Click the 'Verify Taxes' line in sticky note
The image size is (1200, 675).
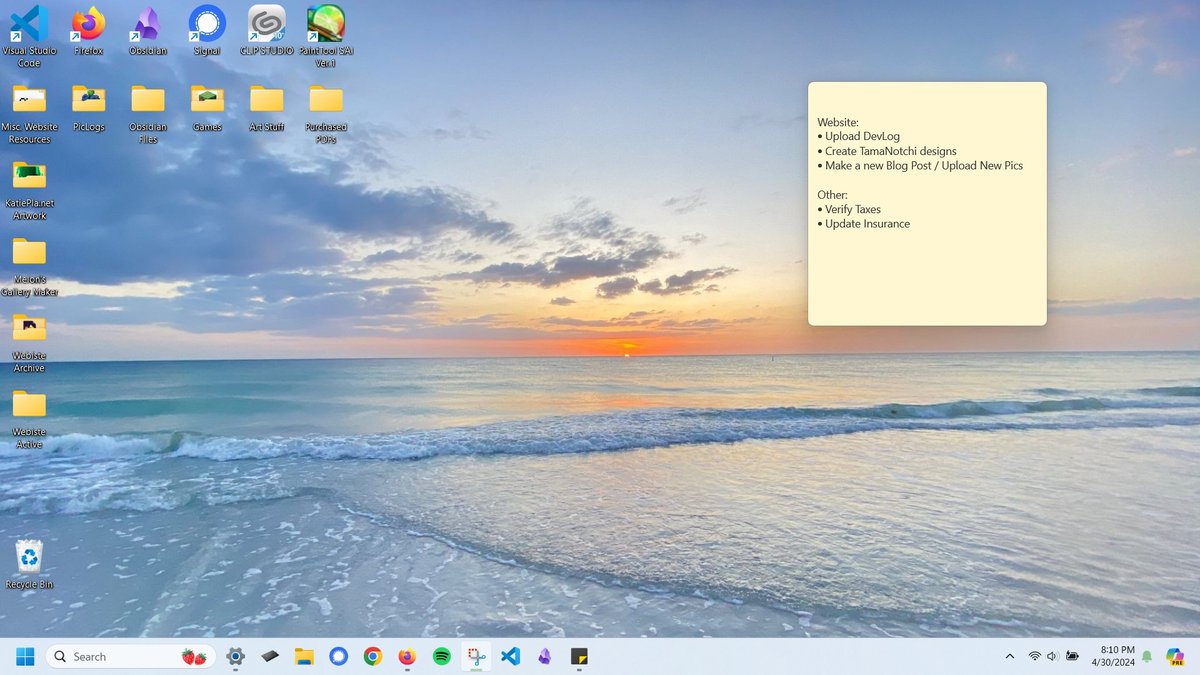(x=852, y=210)
